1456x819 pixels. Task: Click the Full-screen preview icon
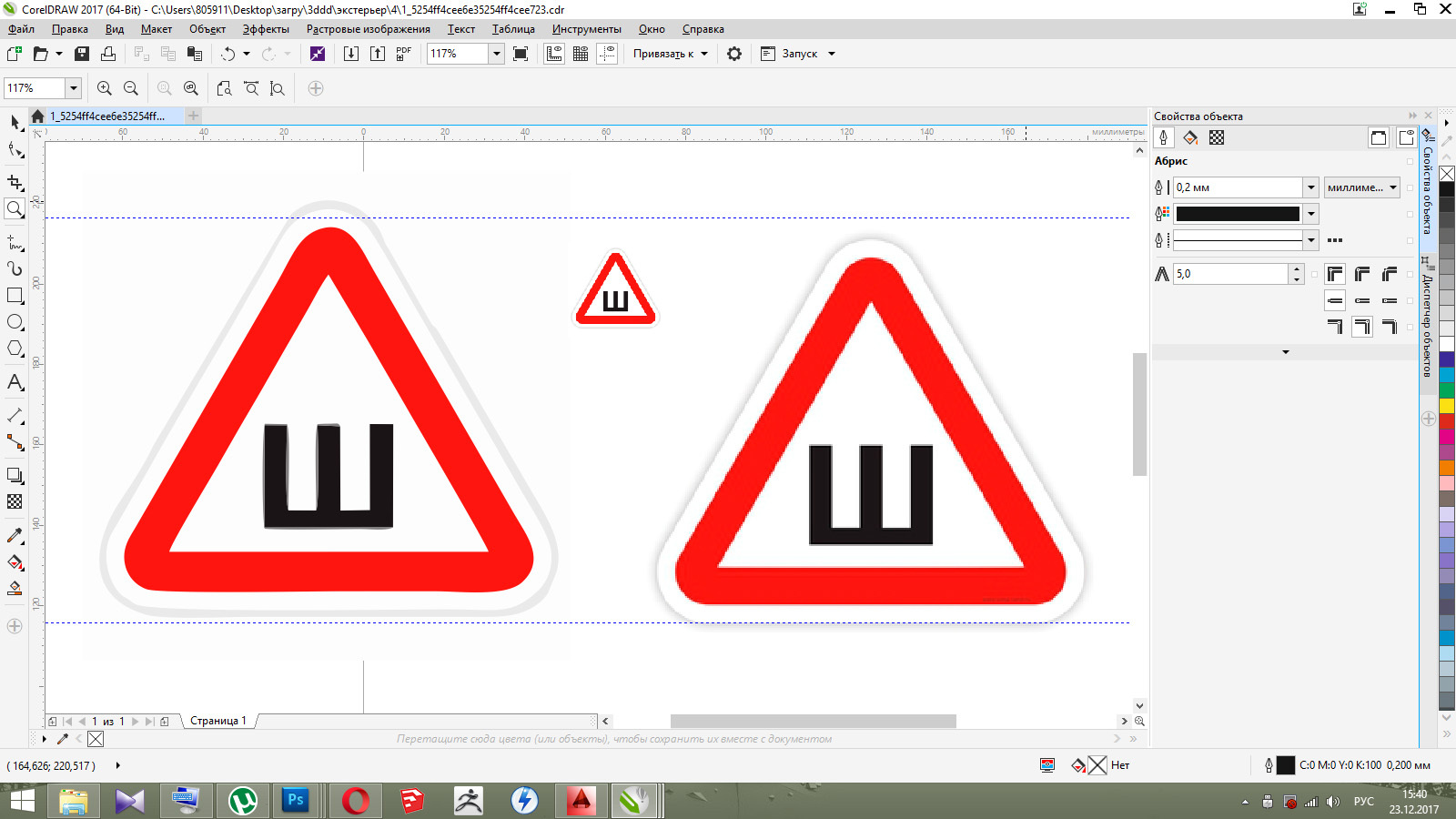(x=521, y=54)
